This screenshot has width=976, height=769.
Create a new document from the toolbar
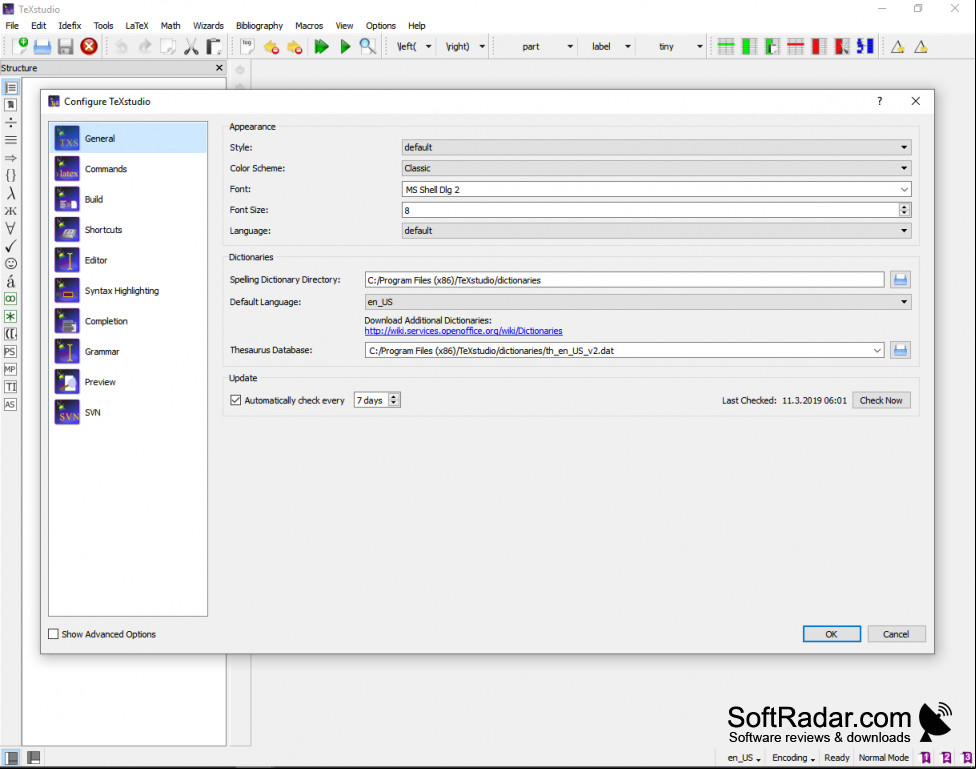20,46
